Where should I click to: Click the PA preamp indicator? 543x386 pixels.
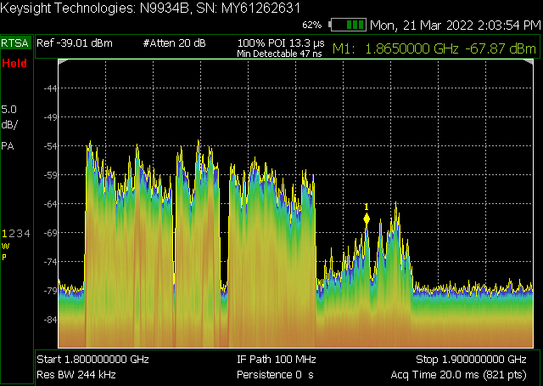coord(8,146)
